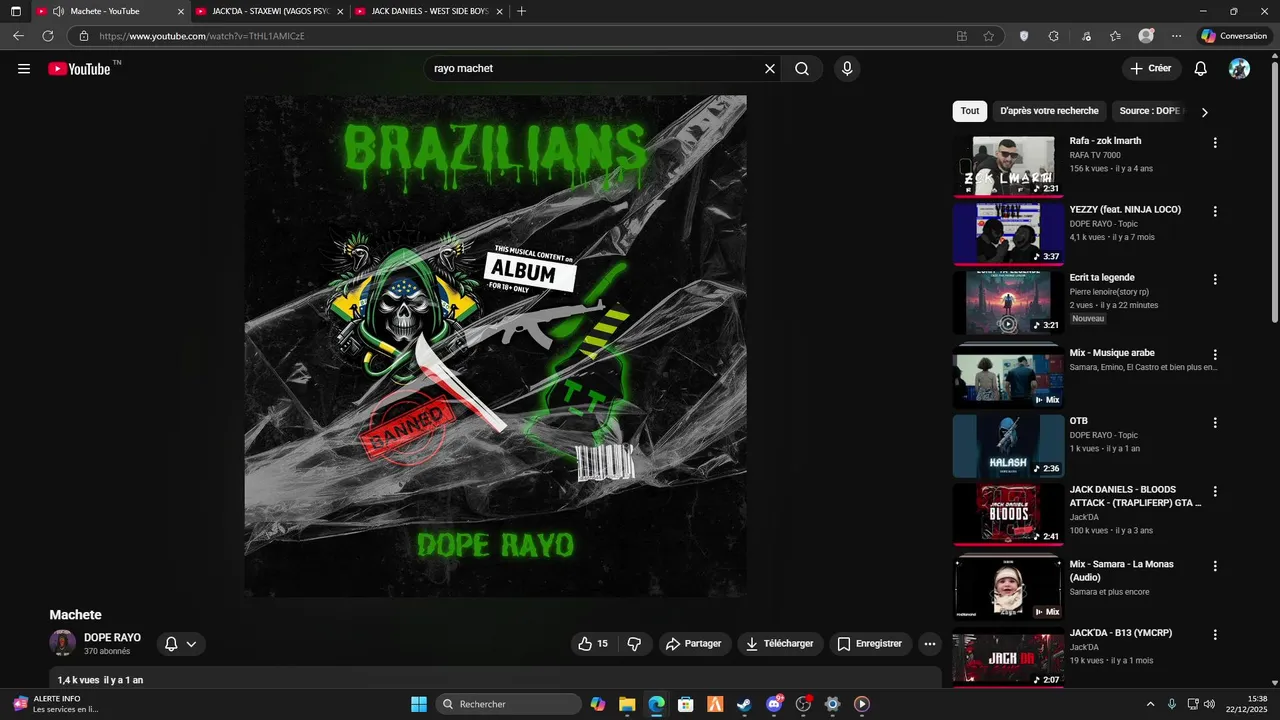Viewport: 1280px width, 720px height.
Task: Open the DOPE RAYO channel avatar
Action: click(x=63, y=643)
